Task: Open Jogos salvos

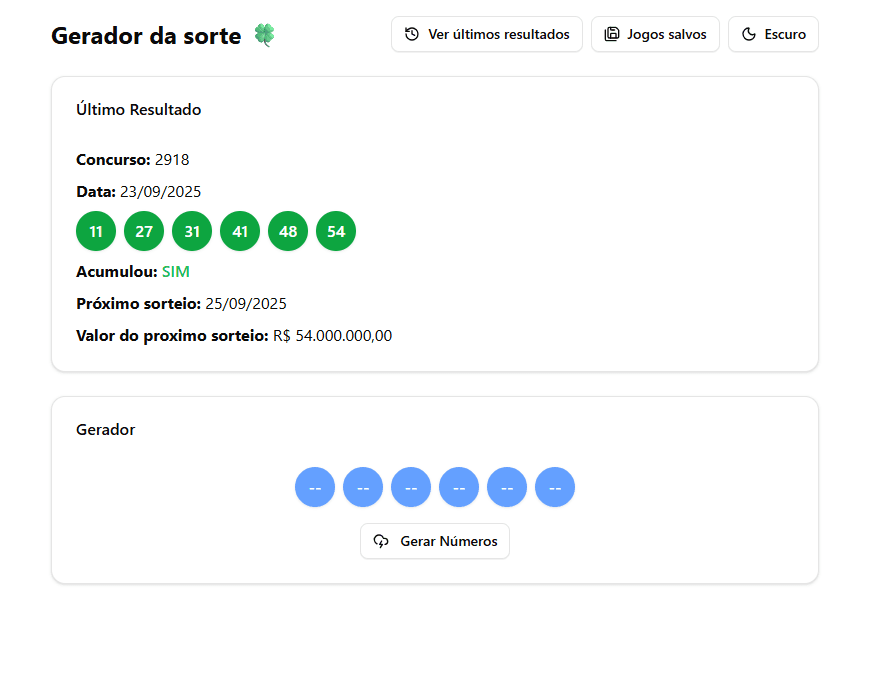Action: coord(655,34)
